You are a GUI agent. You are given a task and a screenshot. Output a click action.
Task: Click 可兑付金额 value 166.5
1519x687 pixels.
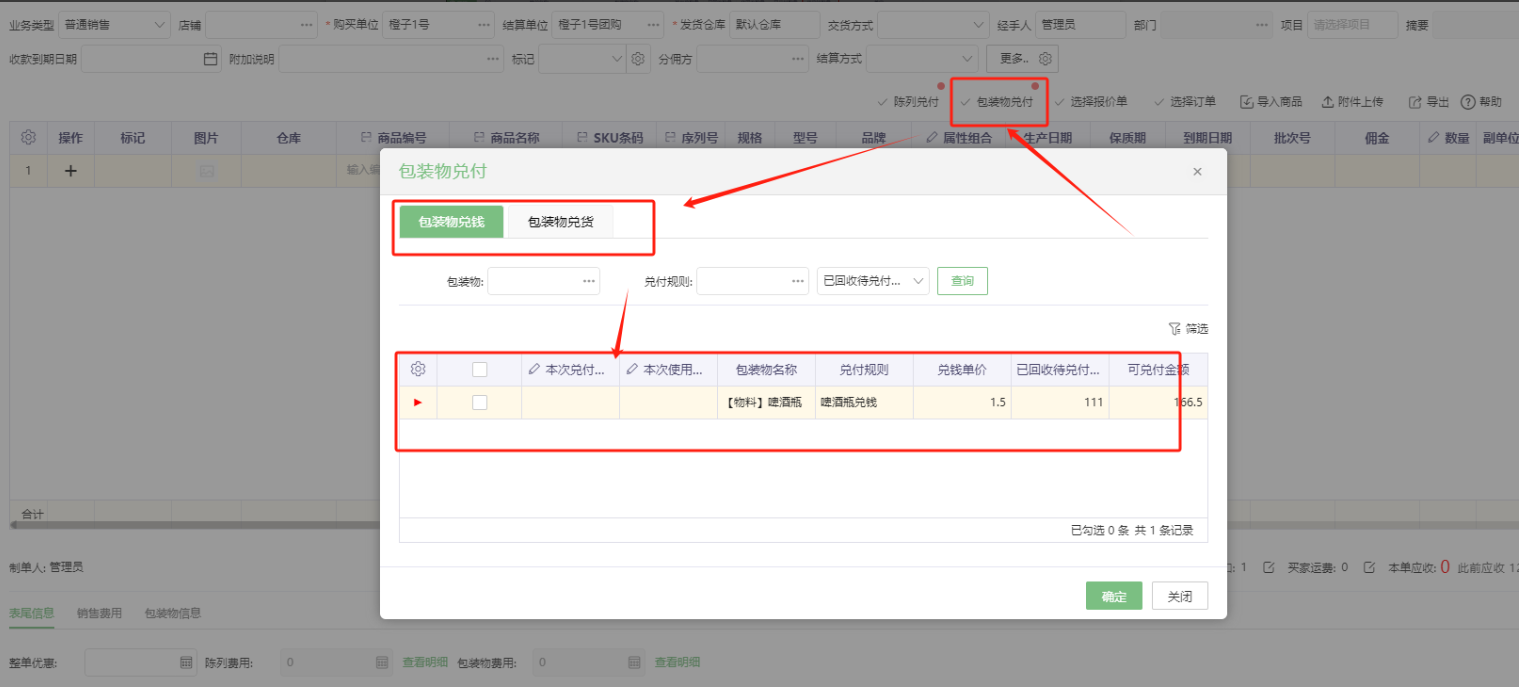1158,402
